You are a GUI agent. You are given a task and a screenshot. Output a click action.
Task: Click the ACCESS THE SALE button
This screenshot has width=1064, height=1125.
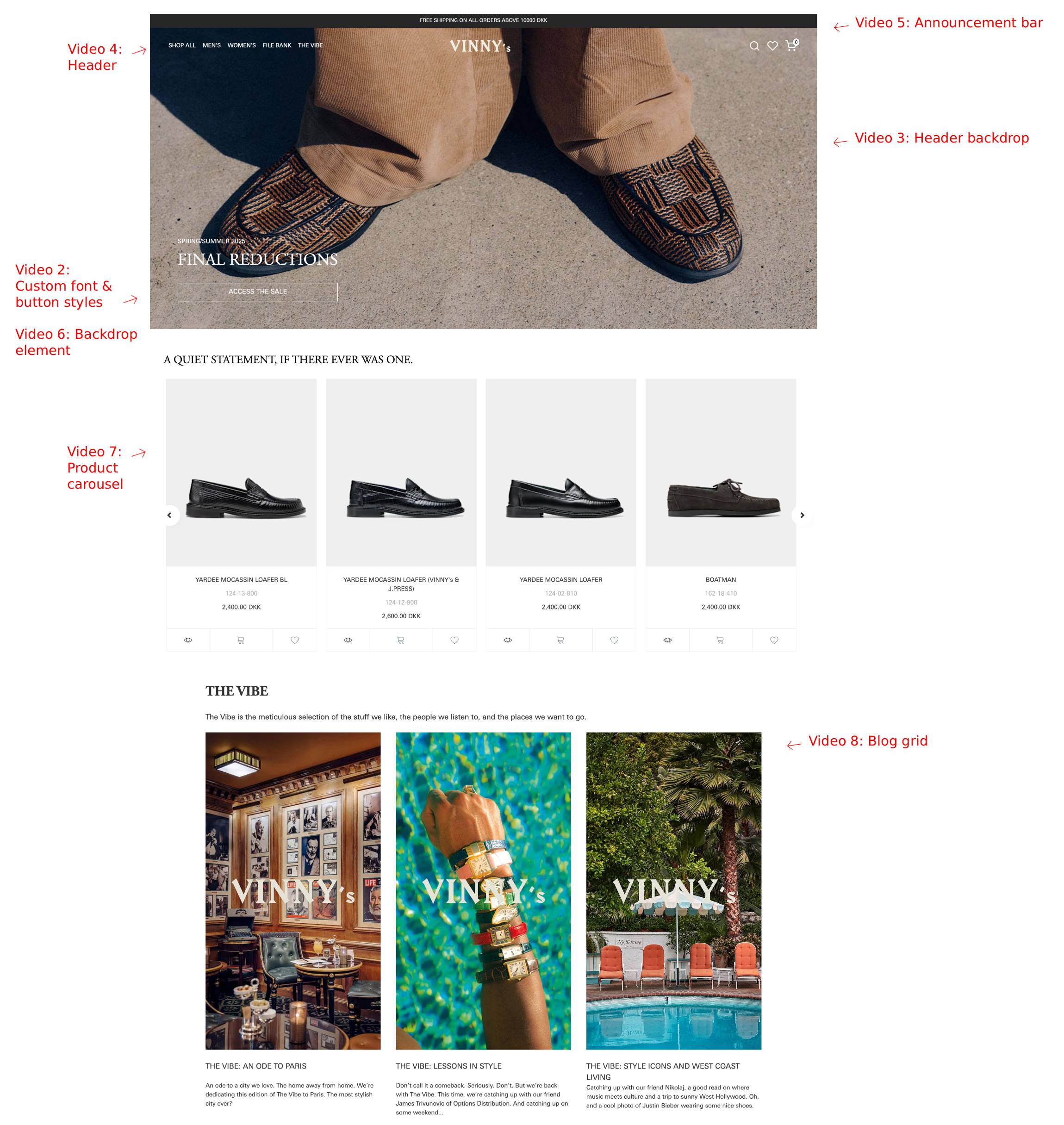coord(257,292)
